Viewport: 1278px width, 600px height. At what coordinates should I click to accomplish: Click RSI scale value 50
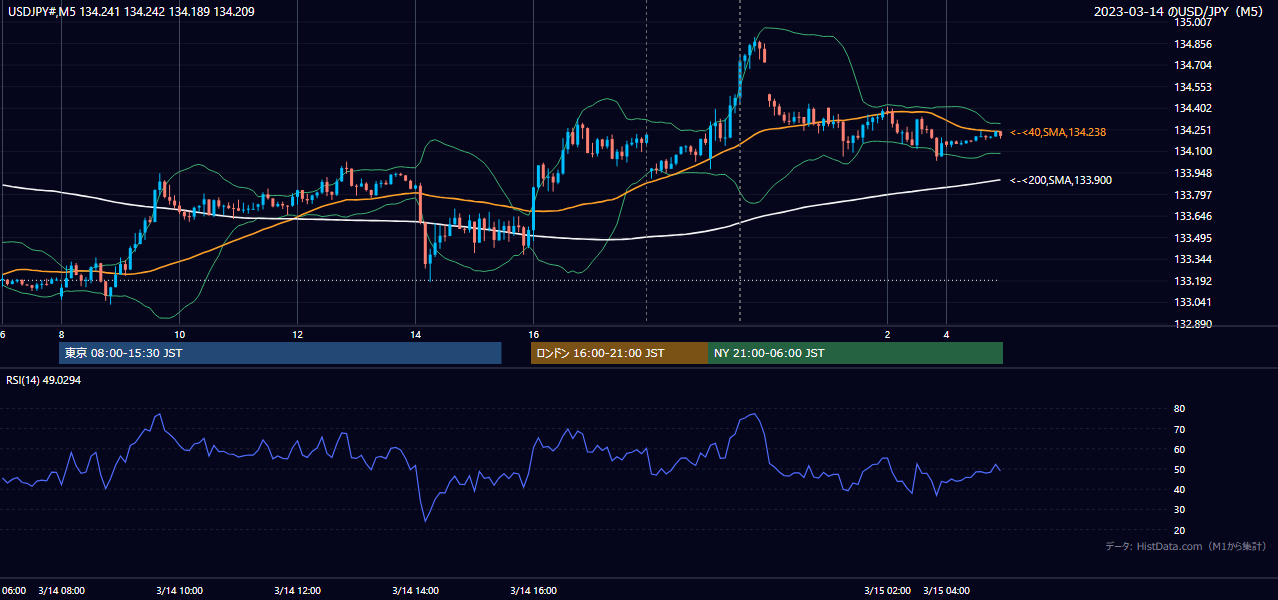1180,469
